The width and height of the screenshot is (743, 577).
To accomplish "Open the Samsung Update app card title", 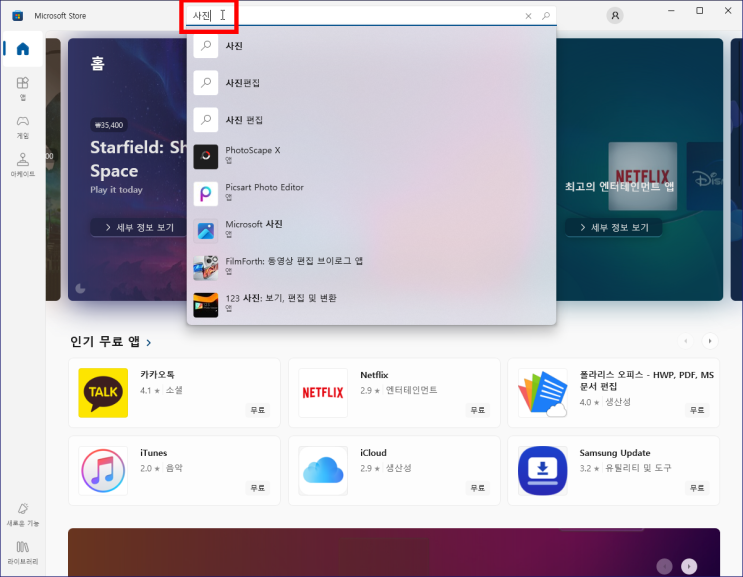I will pos(615,453).
